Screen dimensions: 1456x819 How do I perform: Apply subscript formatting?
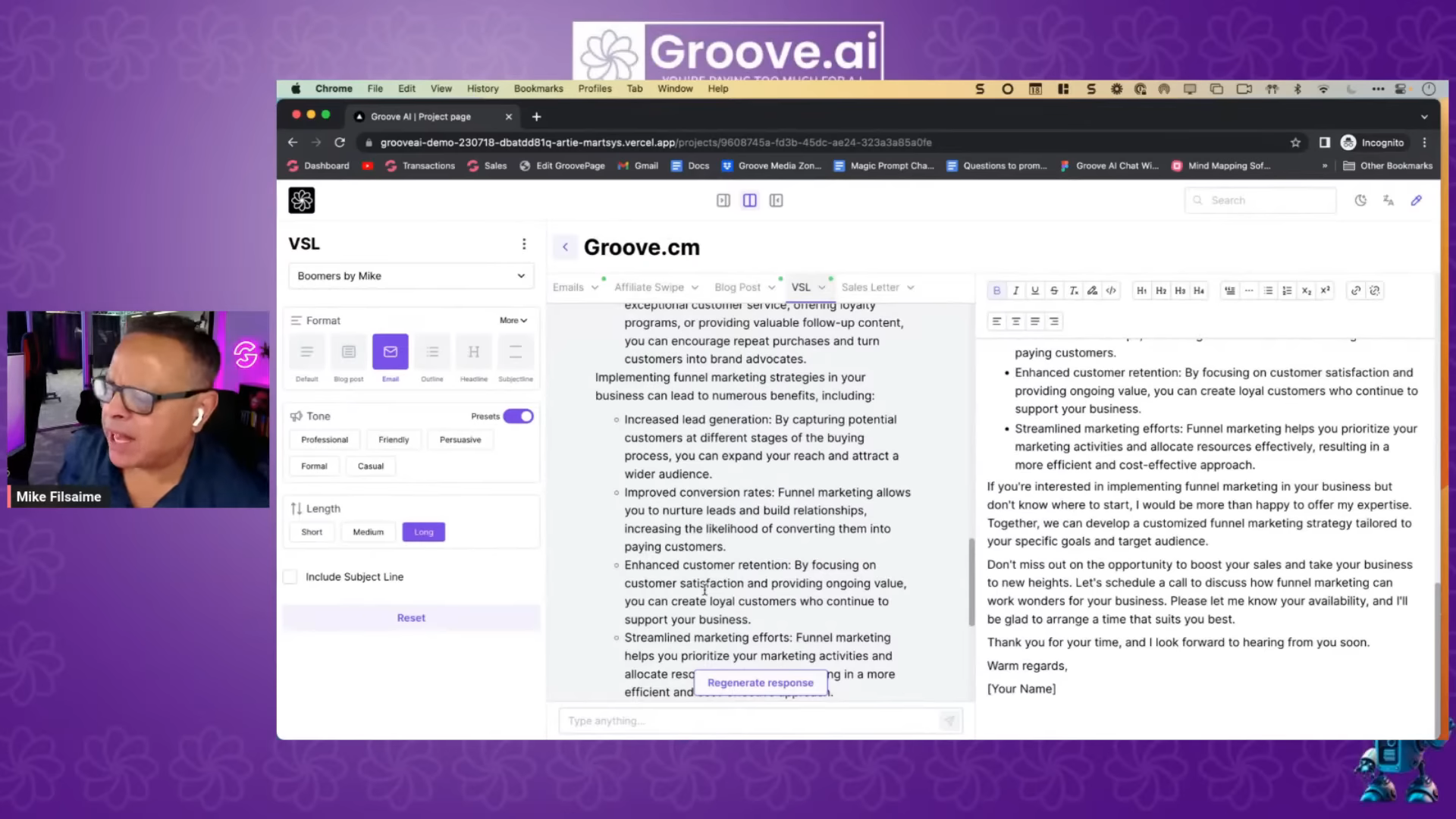1306,290
